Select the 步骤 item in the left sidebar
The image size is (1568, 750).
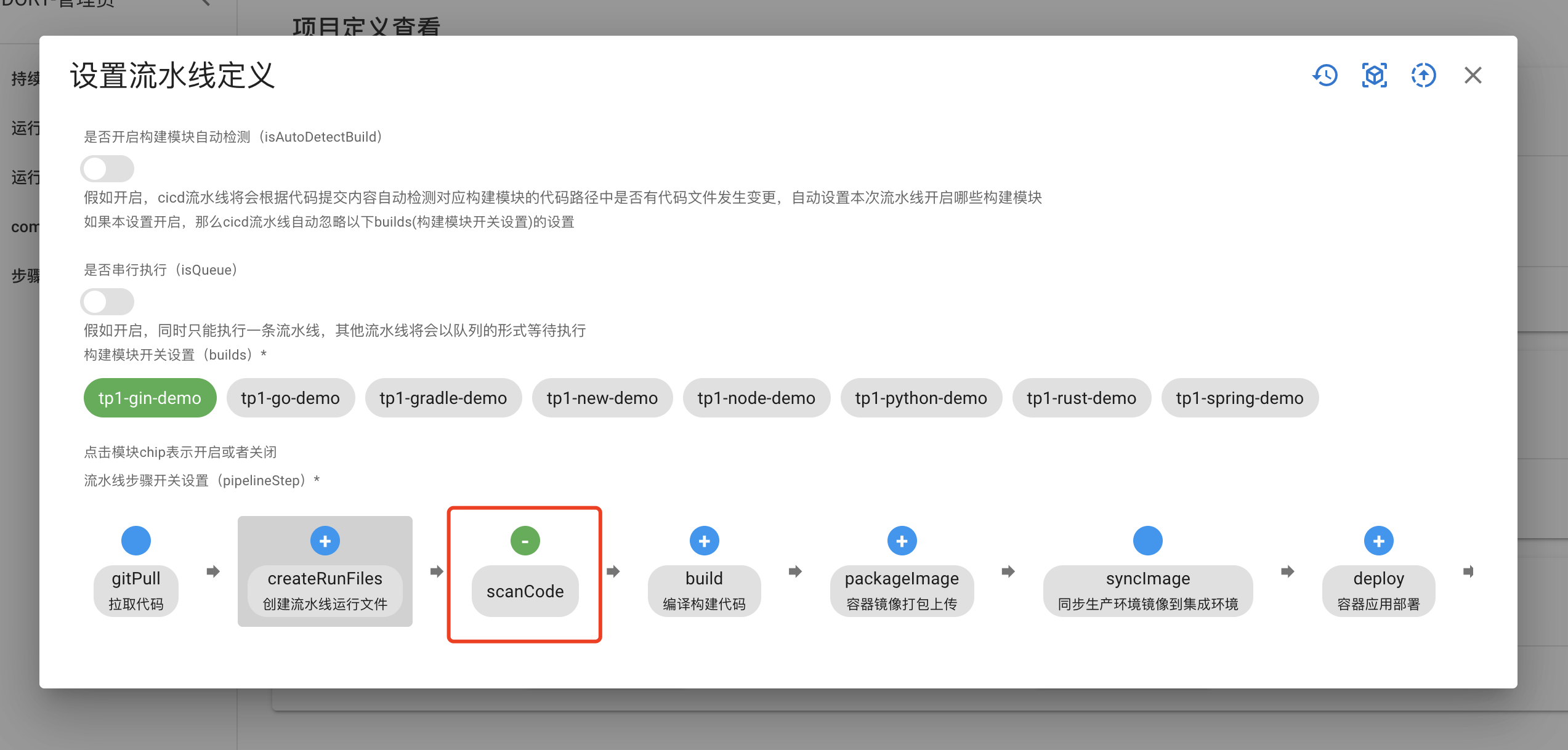25,275
